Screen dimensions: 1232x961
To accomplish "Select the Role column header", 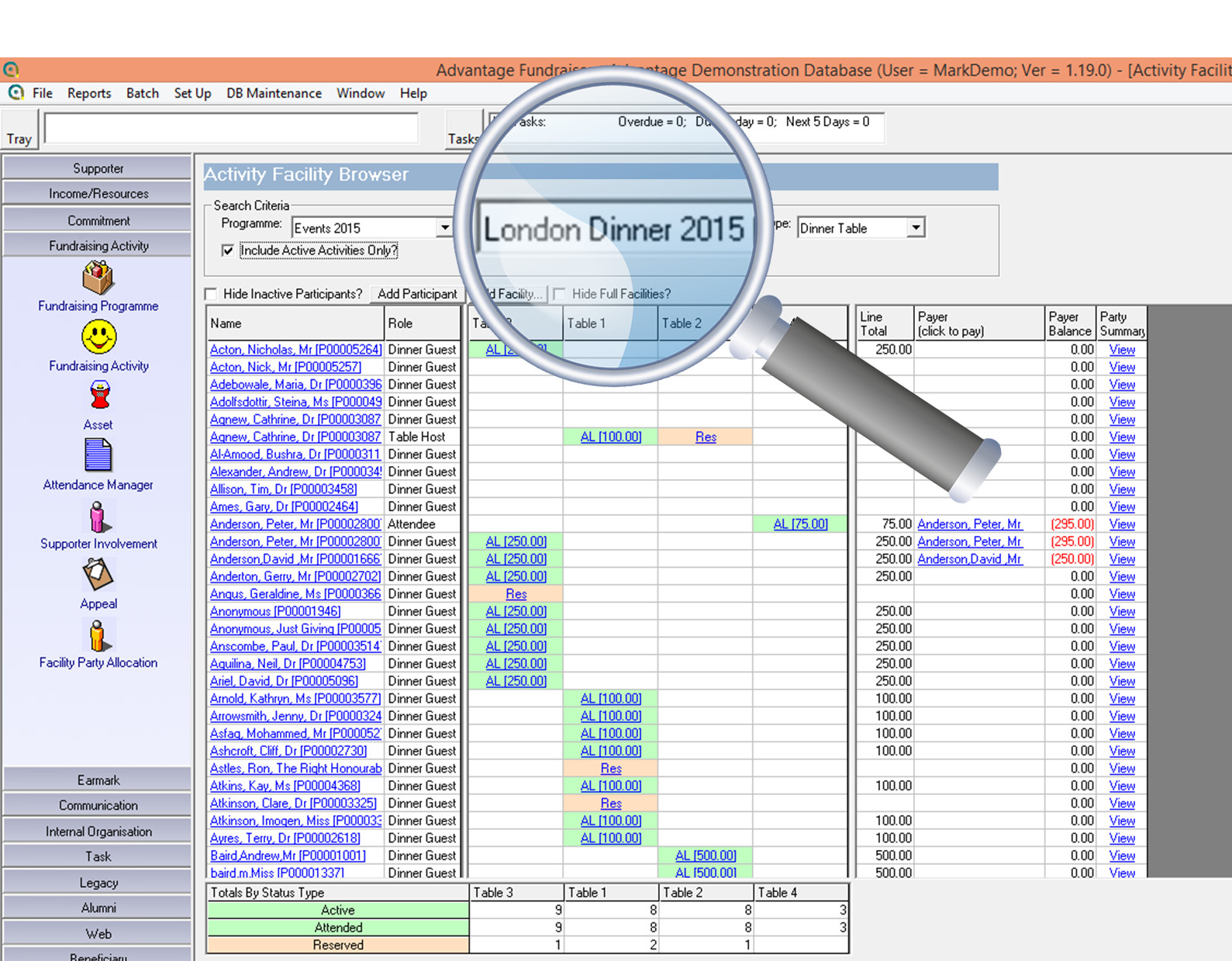I will (x=423, y=323).
